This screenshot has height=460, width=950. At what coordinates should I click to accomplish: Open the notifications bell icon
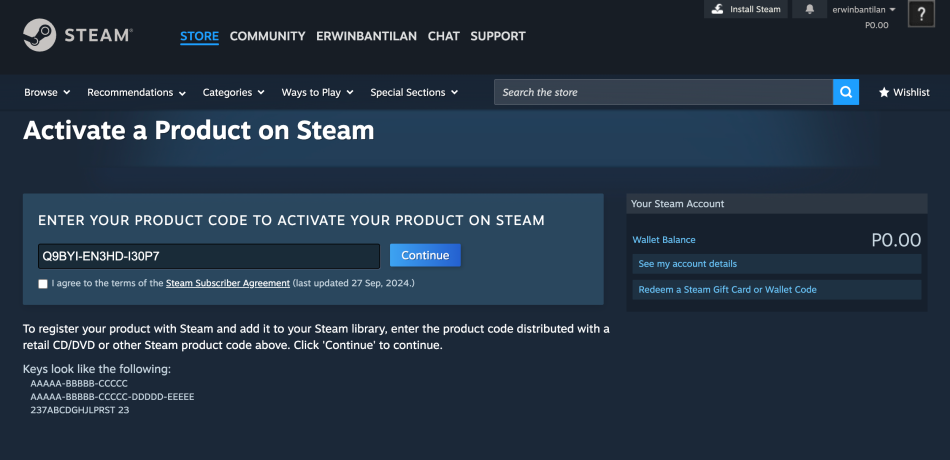[x=809, y=9]
